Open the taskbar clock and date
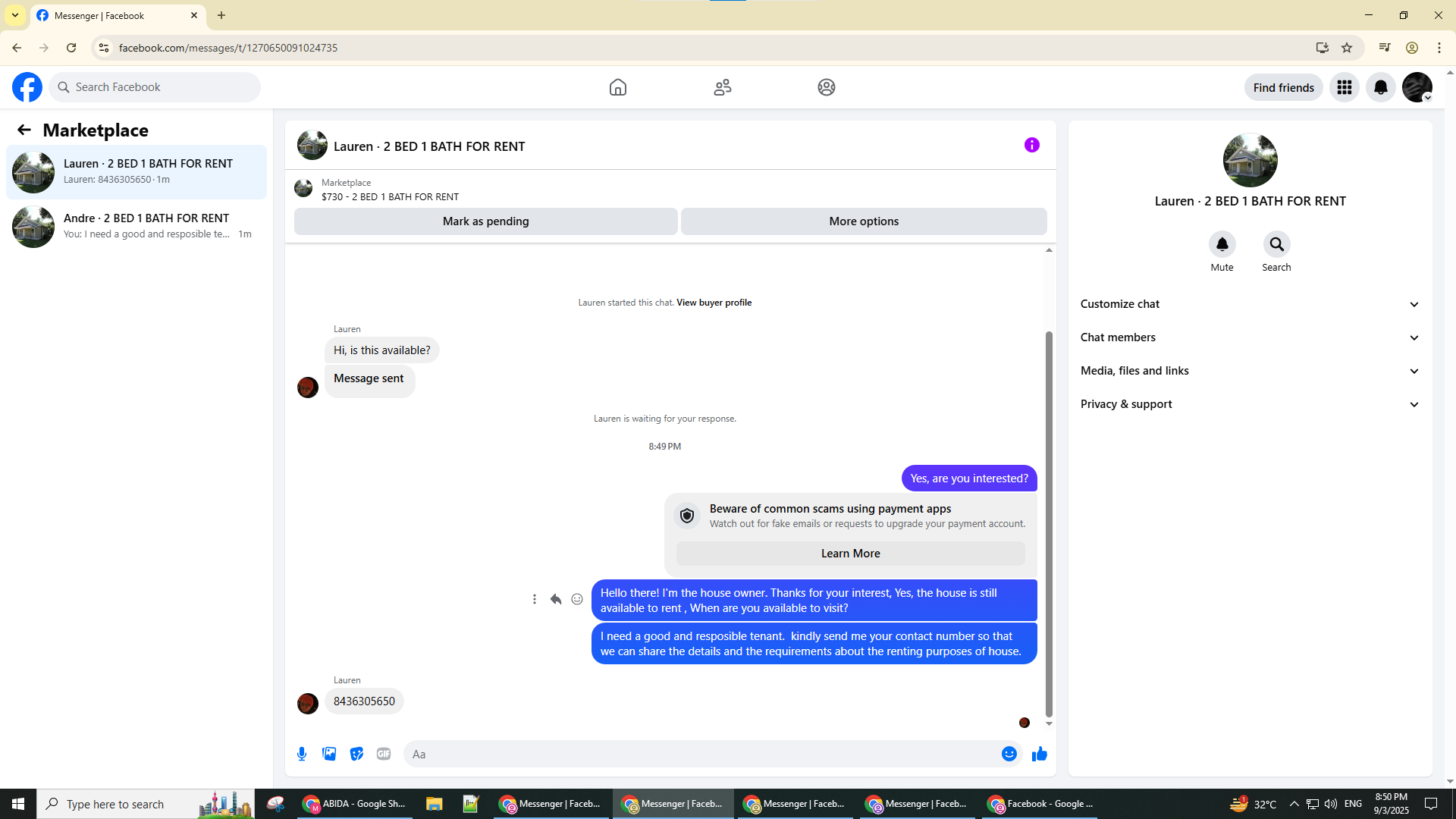Screen dimensions: 1456x819 click(1392, 804)
